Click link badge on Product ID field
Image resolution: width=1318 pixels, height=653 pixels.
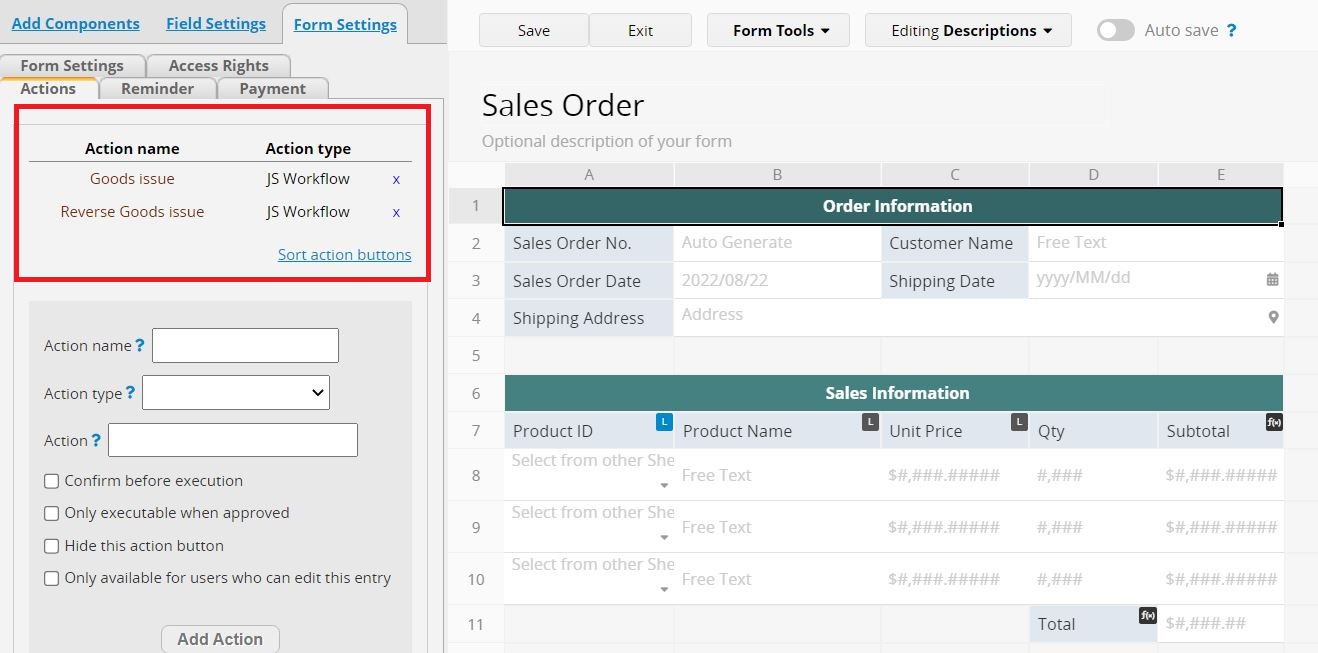pyautogui.click(x=664, y=422)
